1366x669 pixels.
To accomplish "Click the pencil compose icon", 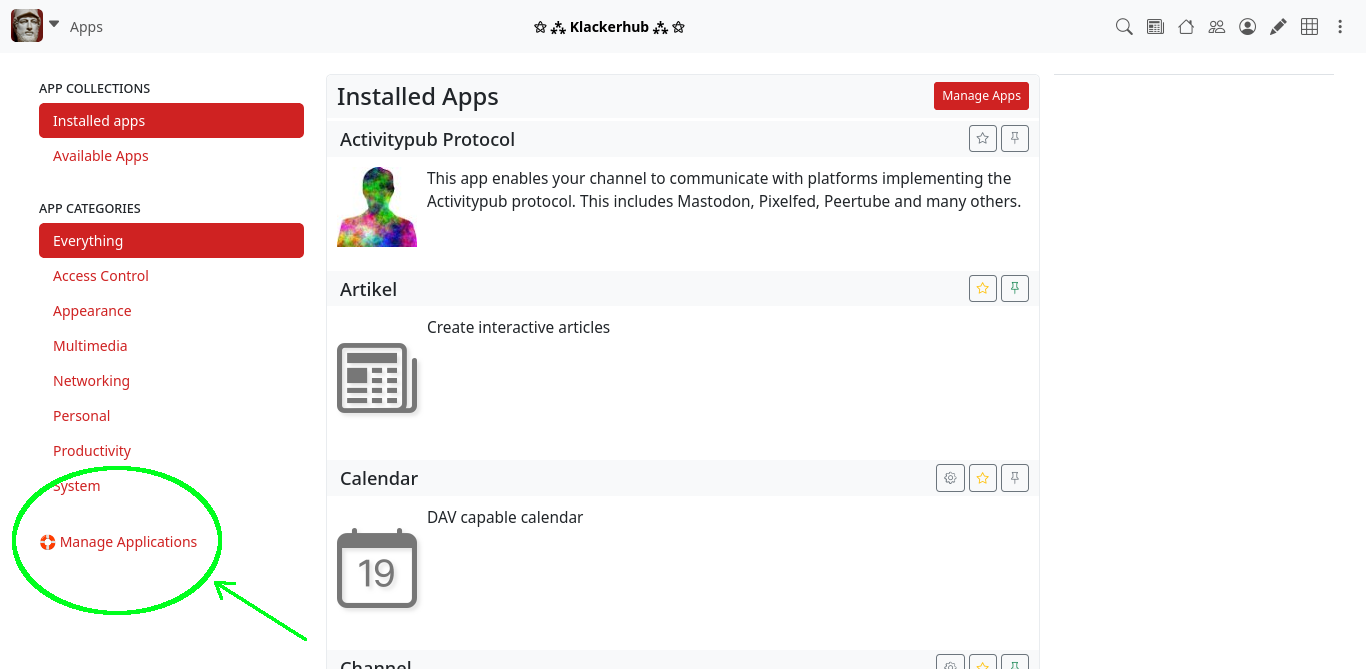I will coord(1278,27).
